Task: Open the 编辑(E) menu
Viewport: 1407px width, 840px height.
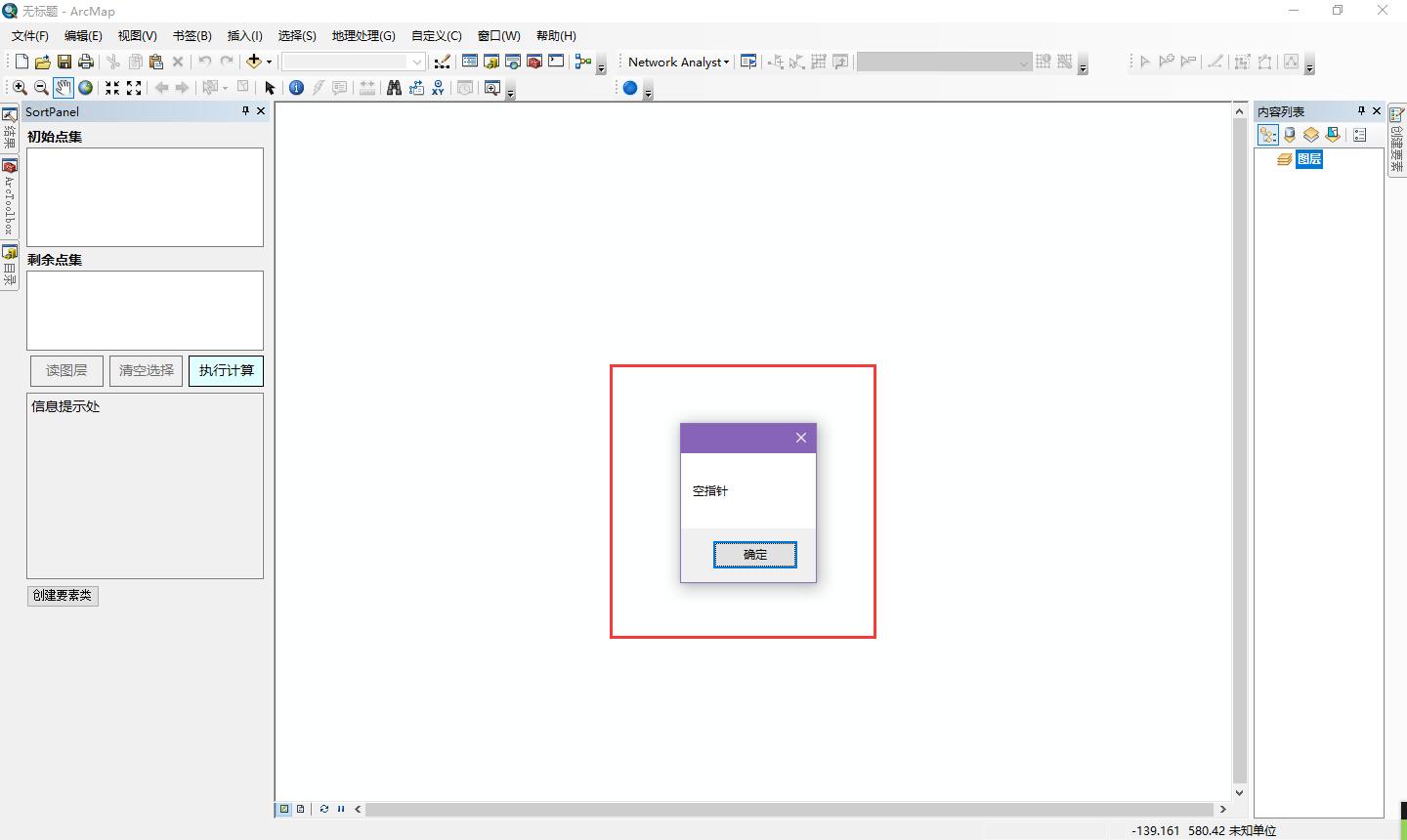Action: coord(83,35)
